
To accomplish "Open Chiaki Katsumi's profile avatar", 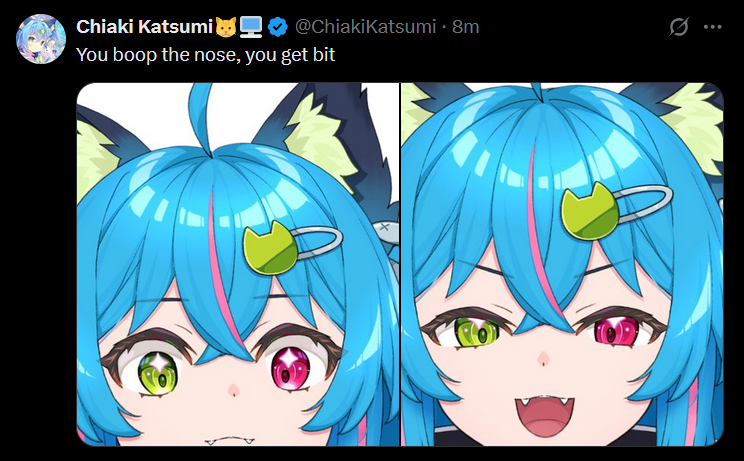I will [41, 39].
